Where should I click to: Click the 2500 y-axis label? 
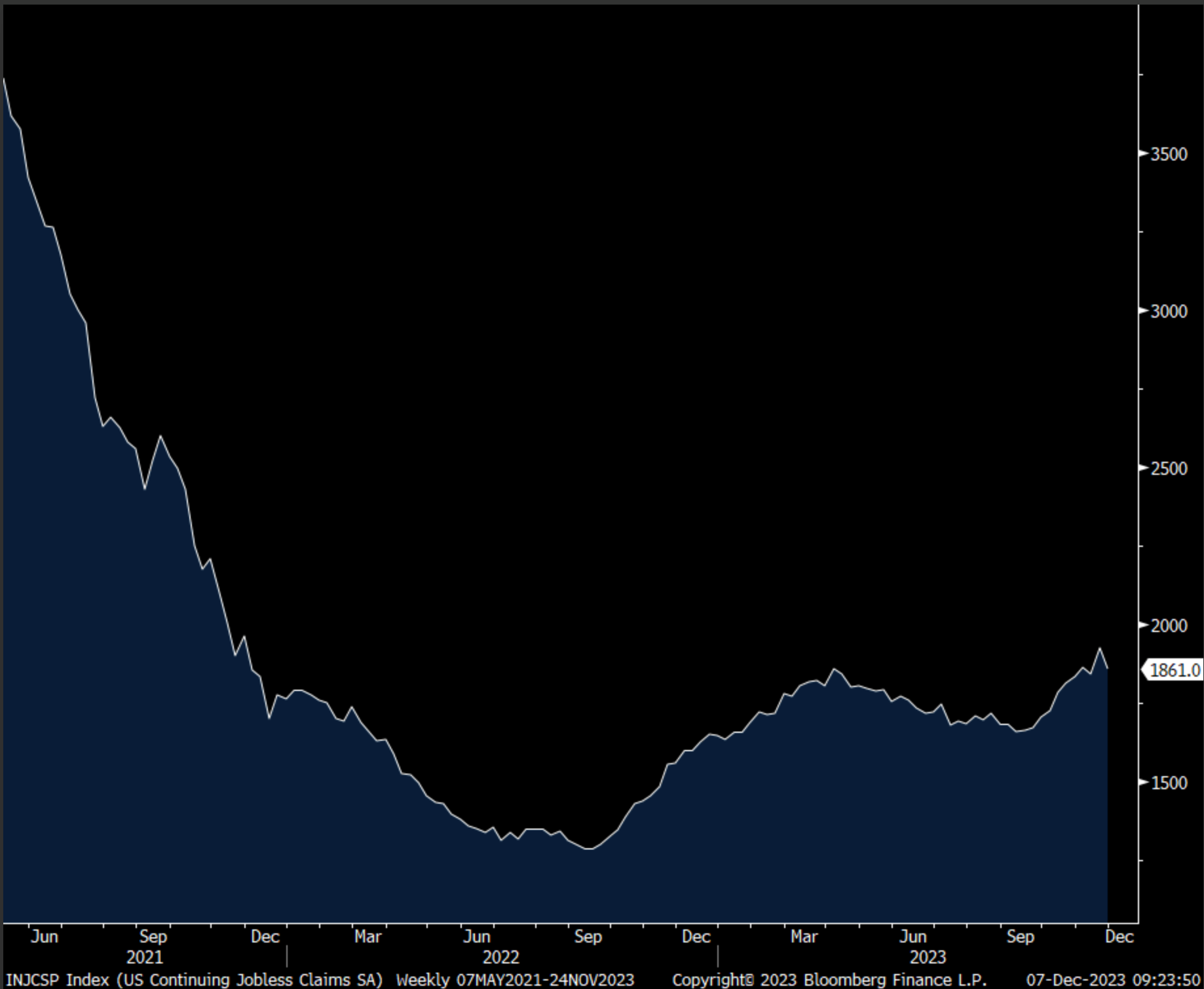[1169, 468]
